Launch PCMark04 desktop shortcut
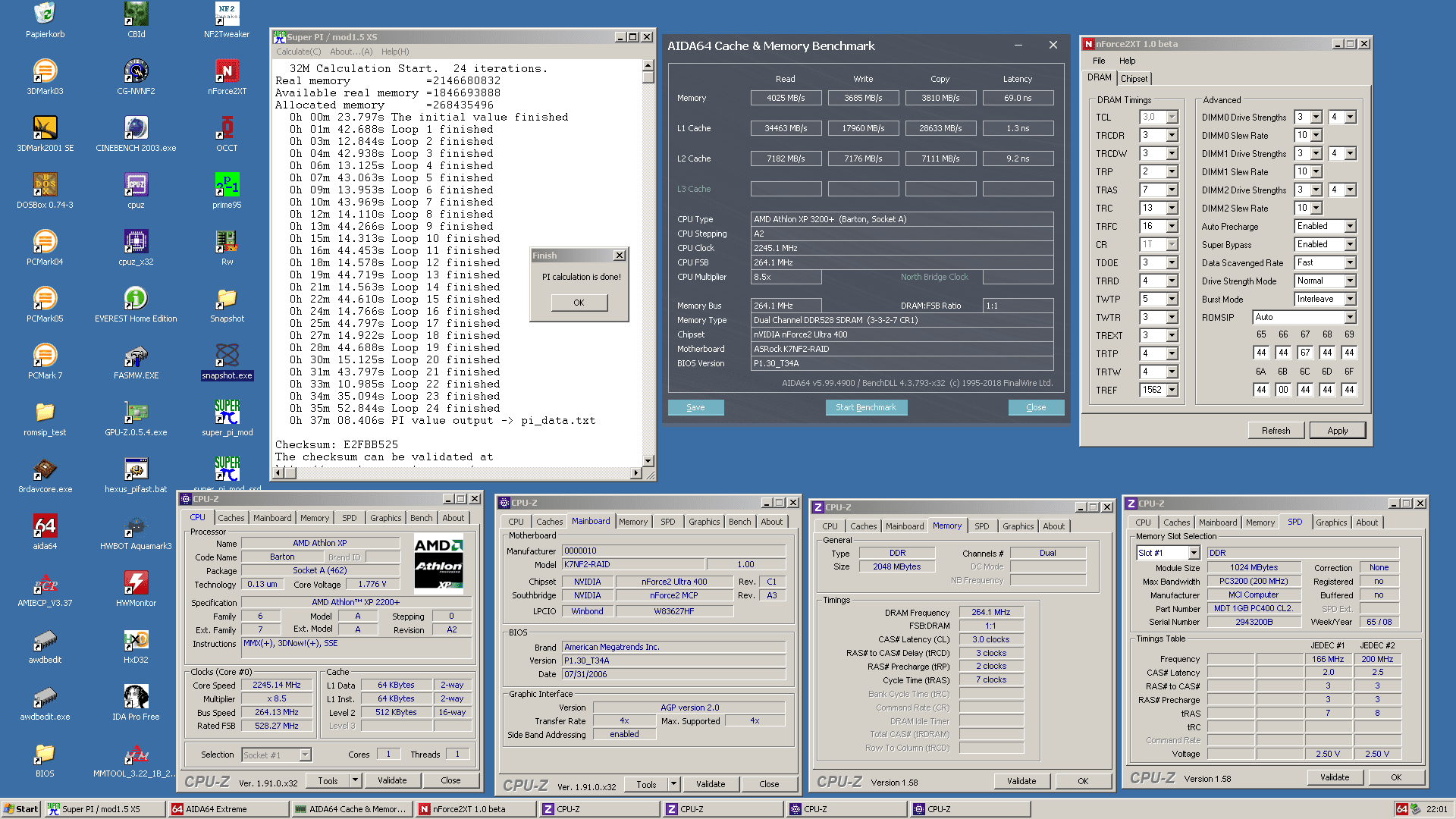Screen dimensions: 1456x819 pos(45,247)
